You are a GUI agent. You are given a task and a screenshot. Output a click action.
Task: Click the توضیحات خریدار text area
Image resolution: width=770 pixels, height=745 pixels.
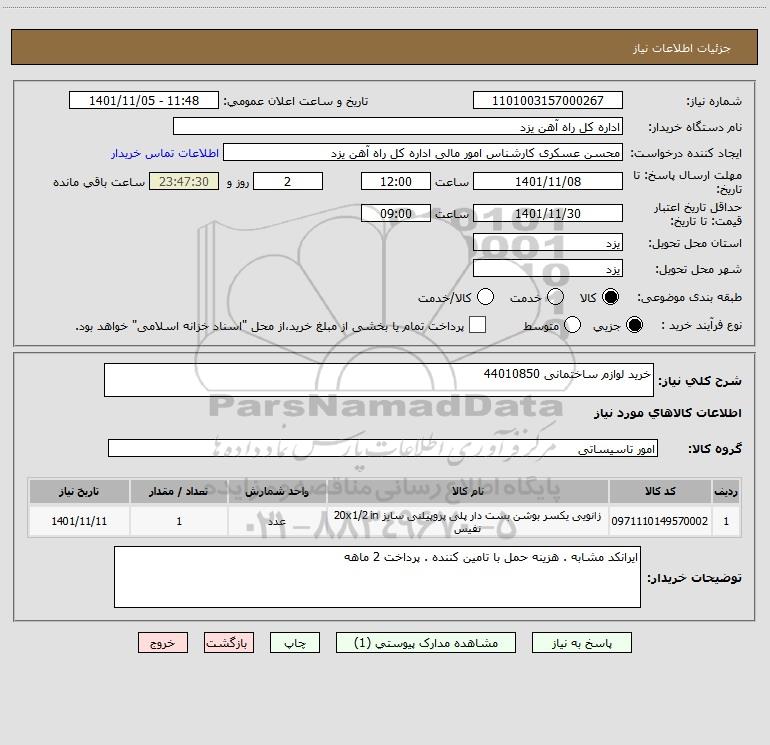coord(377,577)
